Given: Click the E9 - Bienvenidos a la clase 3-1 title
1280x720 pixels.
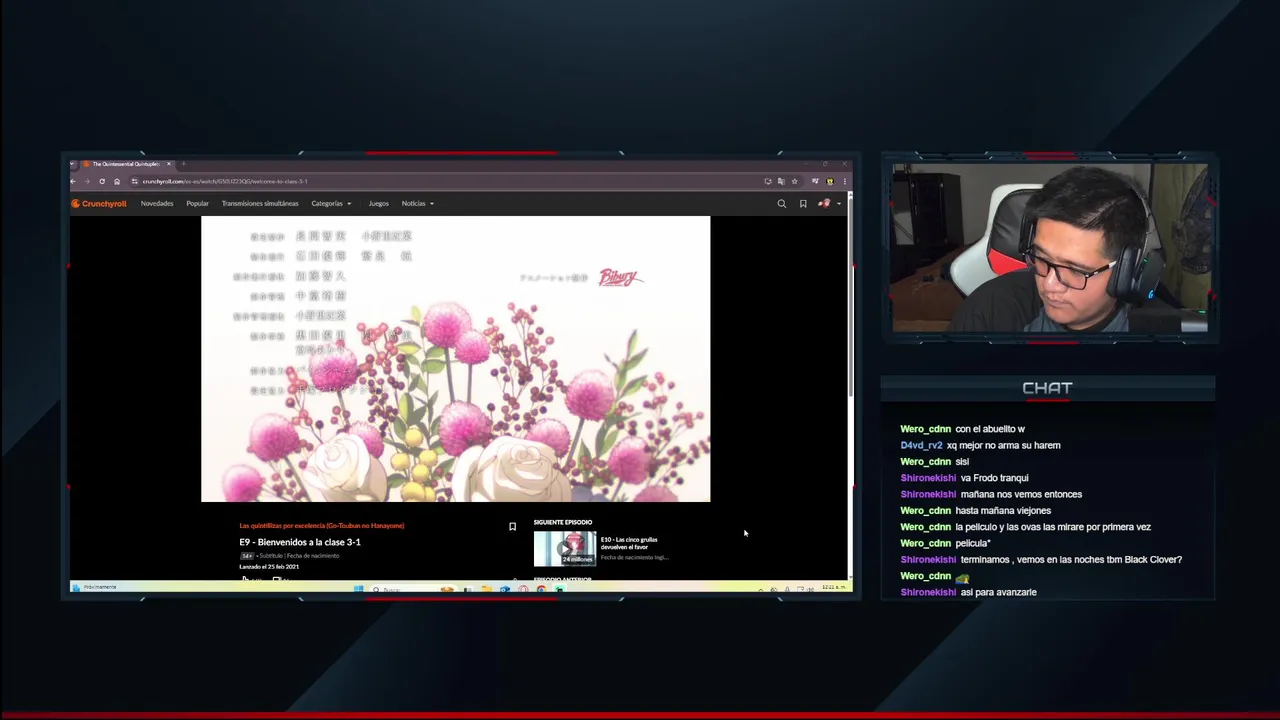Looking at the screenshot, I should (x=300, y=542).
